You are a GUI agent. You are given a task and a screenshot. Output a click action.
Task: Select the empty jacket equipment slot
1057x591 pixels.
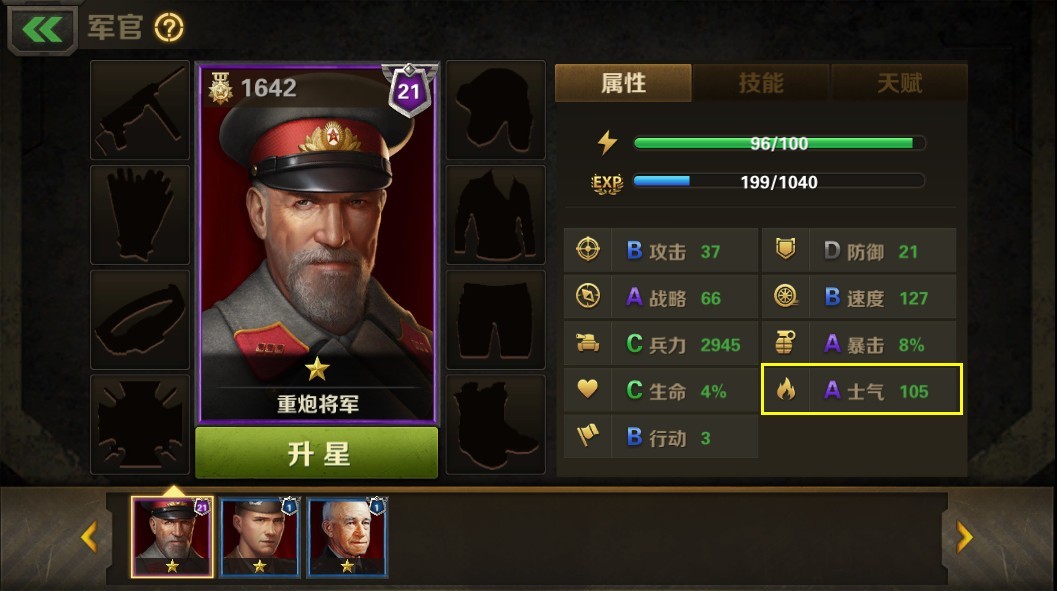[x=495, y=215]
